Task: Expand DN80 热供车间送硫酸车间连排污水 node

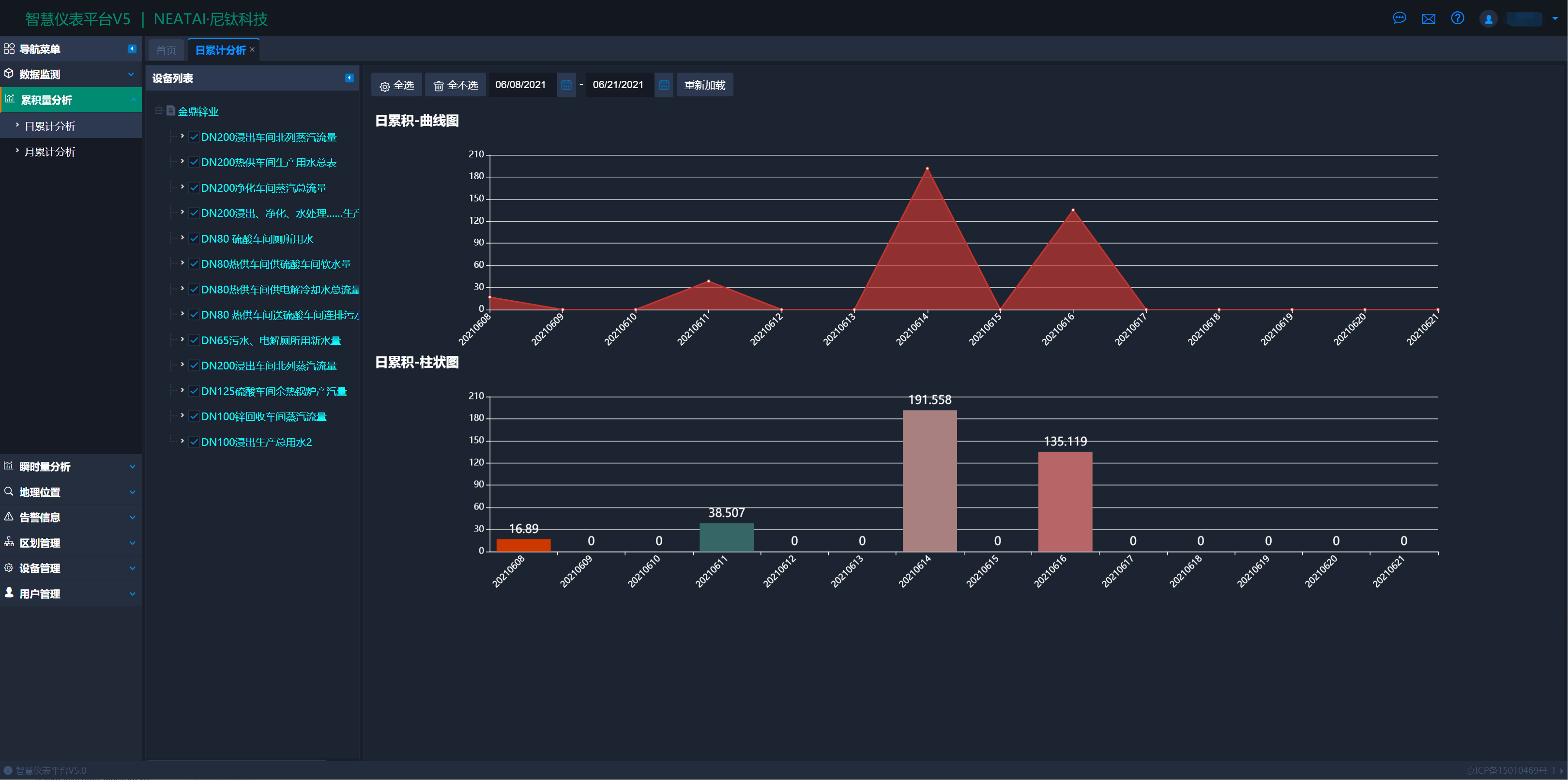Action: [x=182, y=314]
